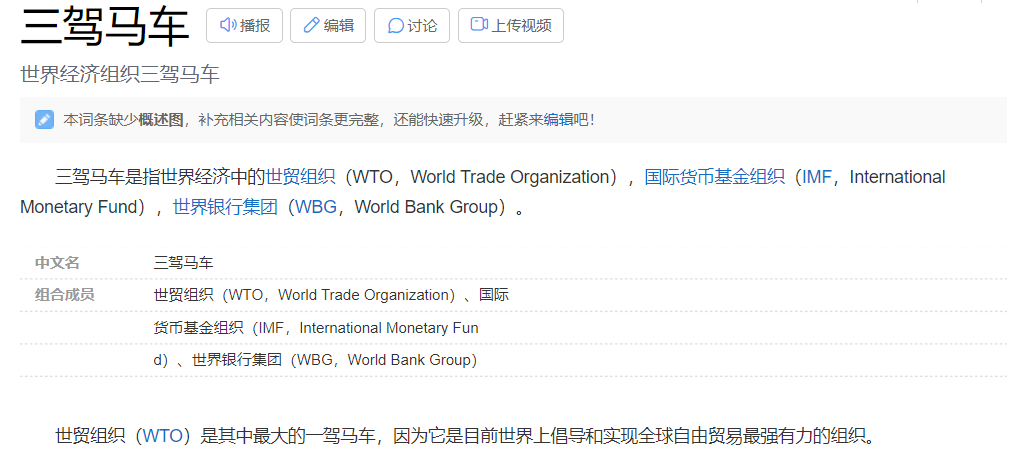Click the 播报 speaker button
Image resolution: width=1023 pixels, height=460 pixels.
pyautogui.click(x=244, y=25)
